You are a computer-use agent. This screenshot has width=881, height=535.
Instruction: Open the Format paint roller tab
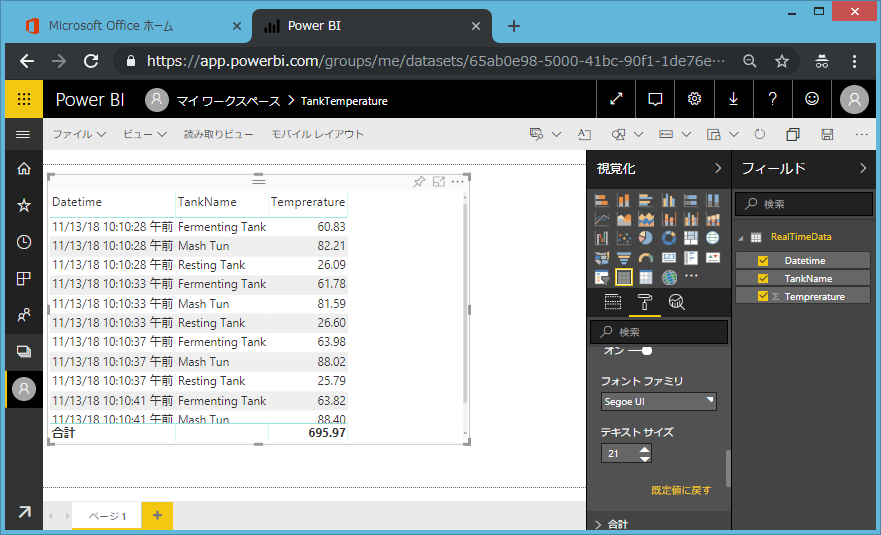644,302
